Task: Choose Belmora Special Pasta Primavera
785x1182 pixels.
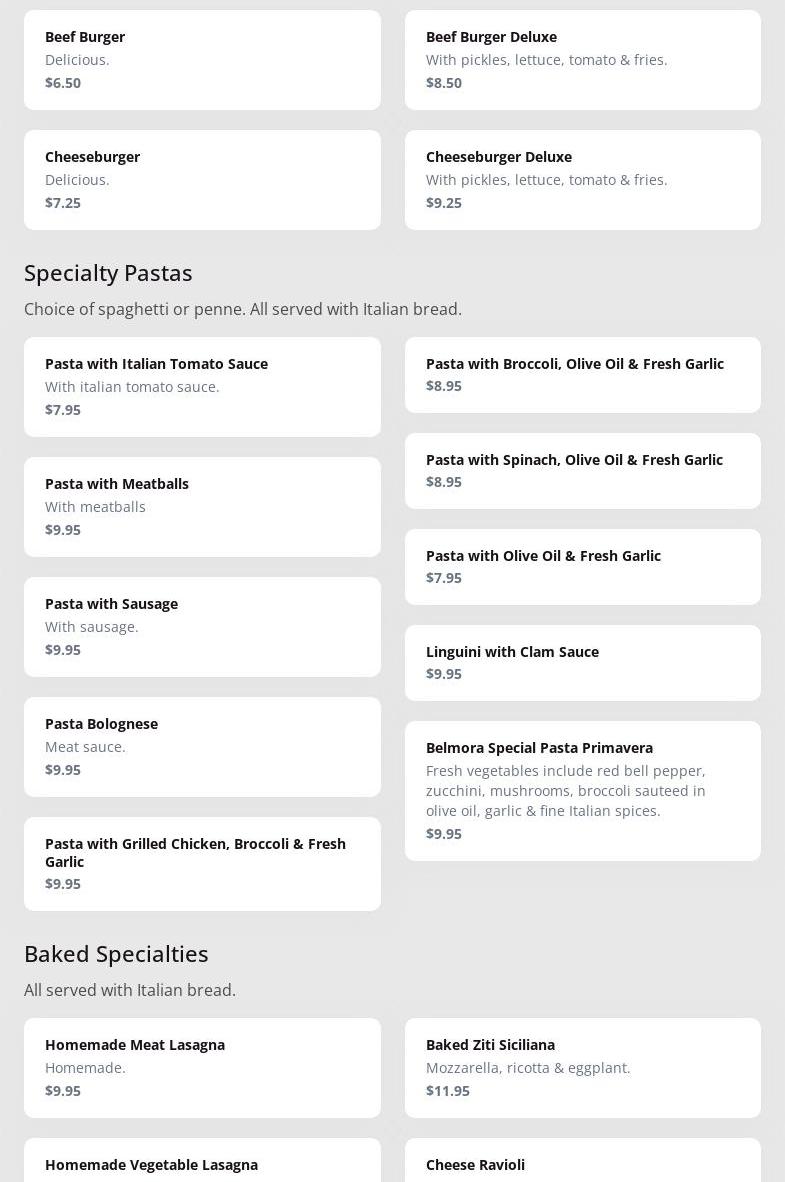Action: tap(582, 791)
